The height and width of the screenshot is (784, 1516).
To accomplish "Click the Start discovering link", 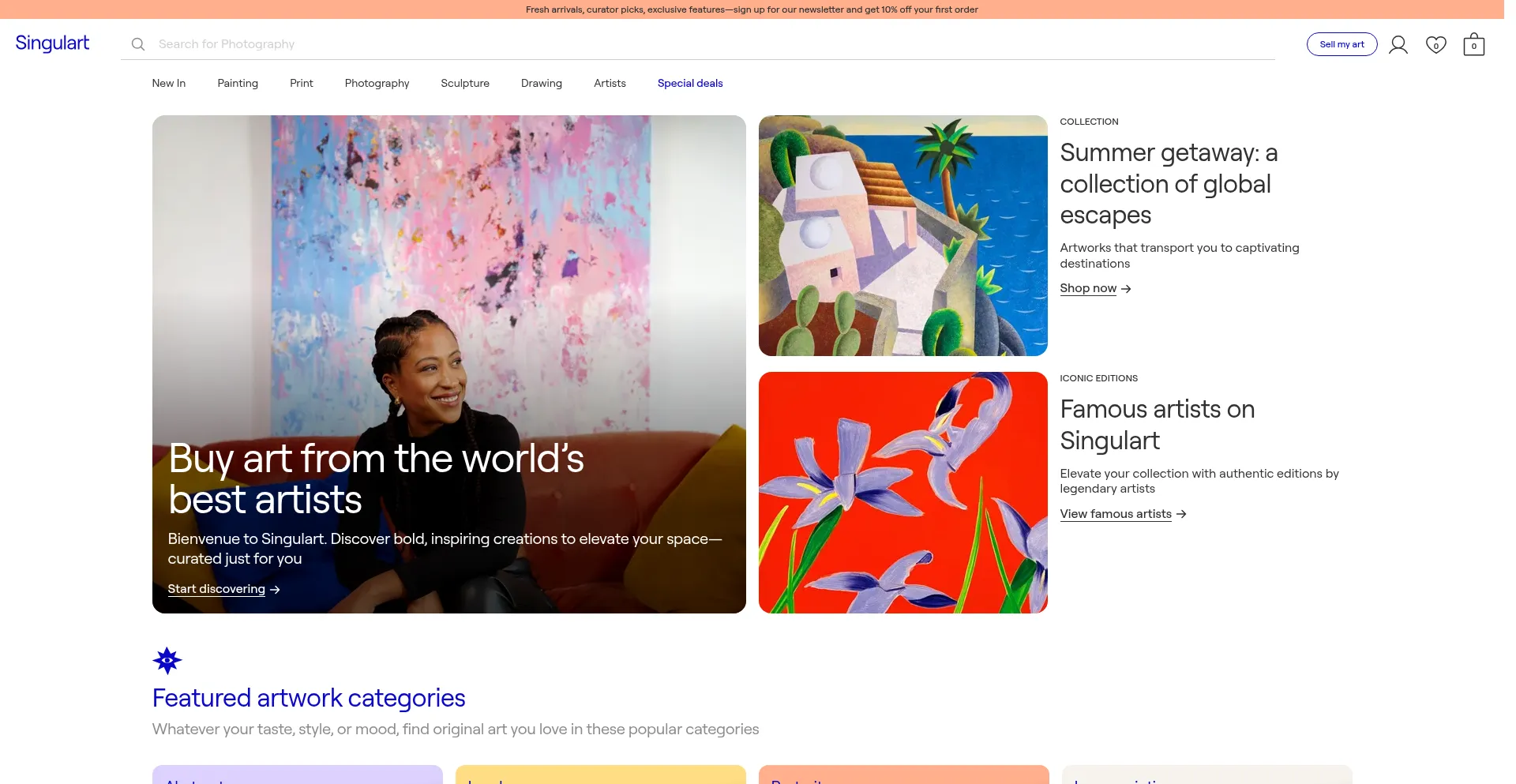I will tap(216, 589).
